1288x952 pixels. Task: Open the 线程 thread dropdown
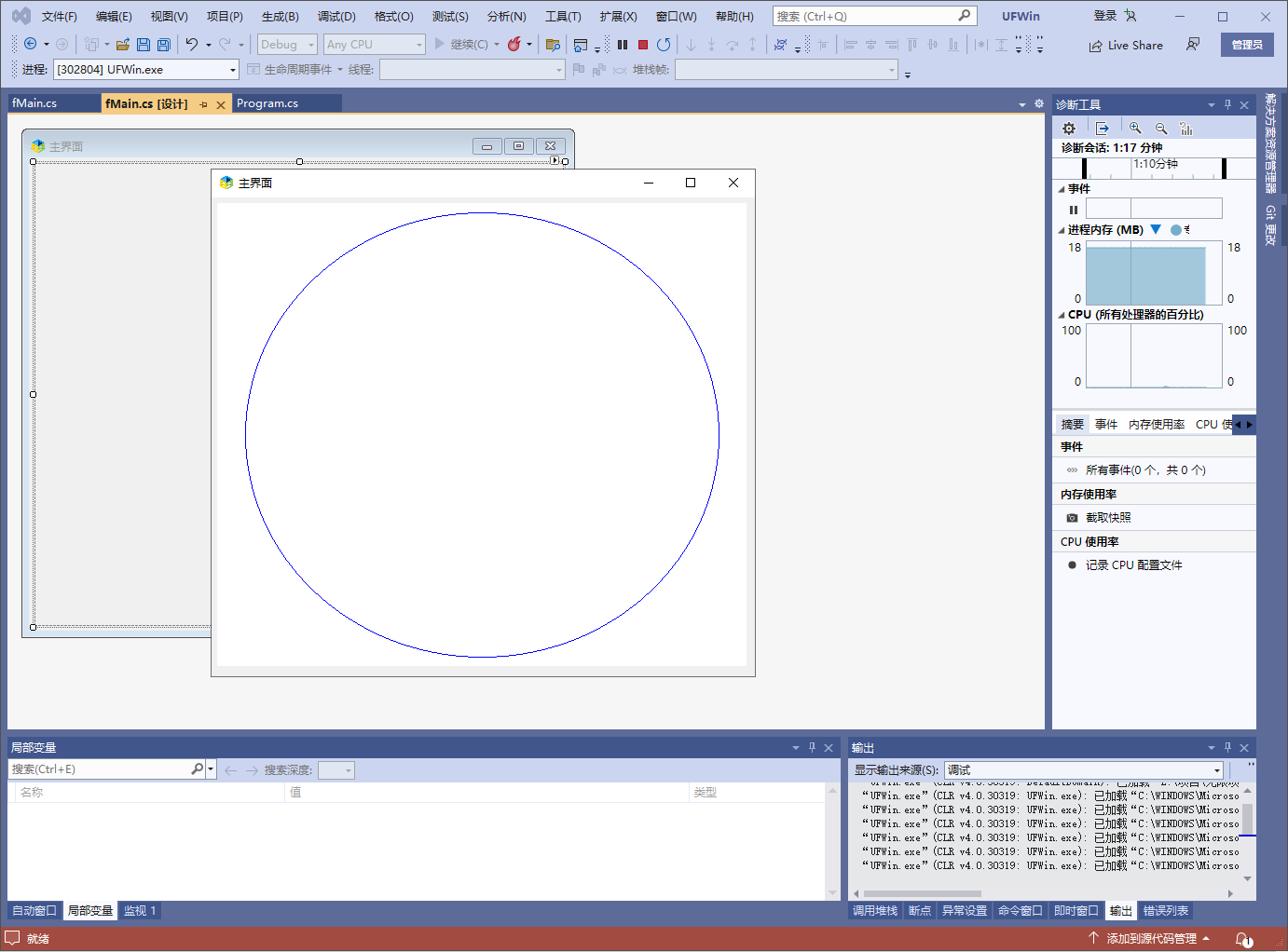[473, 70]
